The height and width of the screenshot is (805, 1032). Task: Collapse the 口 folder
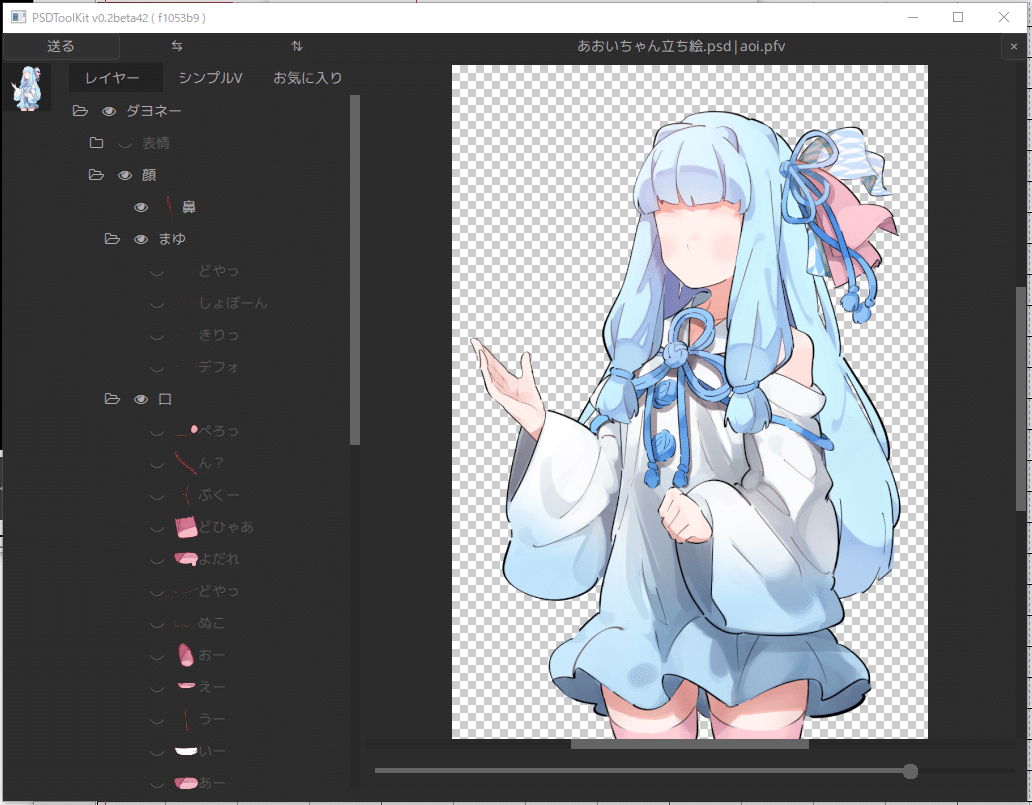112,399
